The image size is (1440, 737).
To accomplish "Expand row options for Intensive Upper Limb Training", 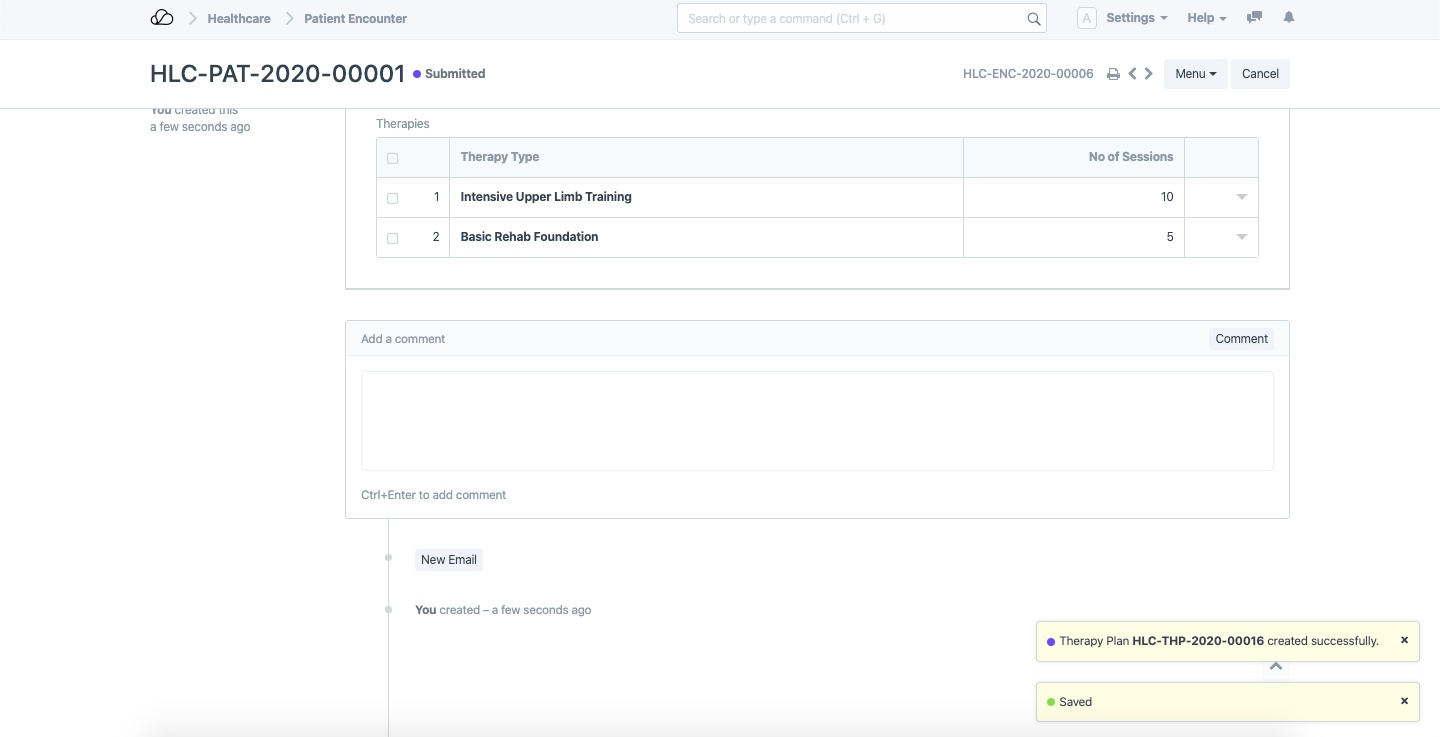I will [1241, 197].
